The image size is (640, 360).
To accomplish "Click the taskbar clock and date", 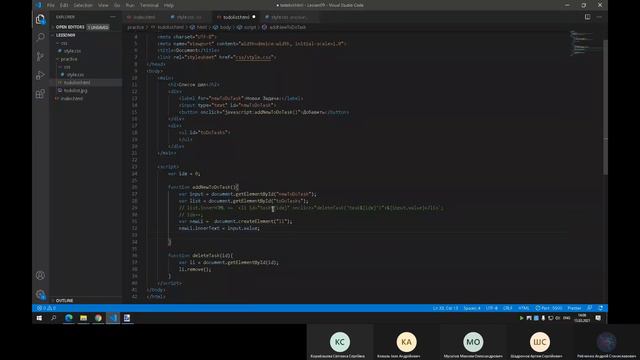I will [582, 318].
